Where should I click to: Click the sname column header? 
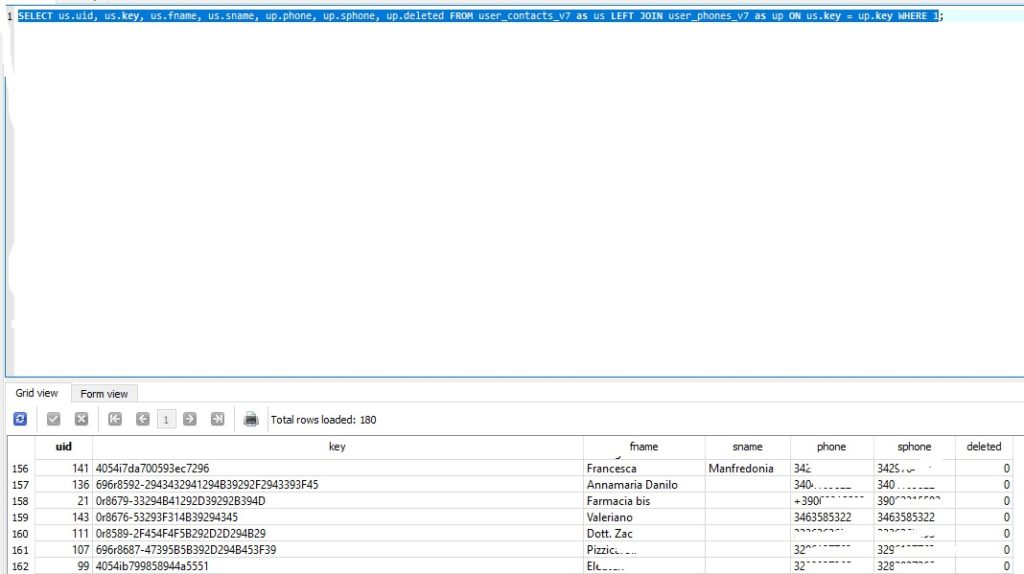point(747,447)
